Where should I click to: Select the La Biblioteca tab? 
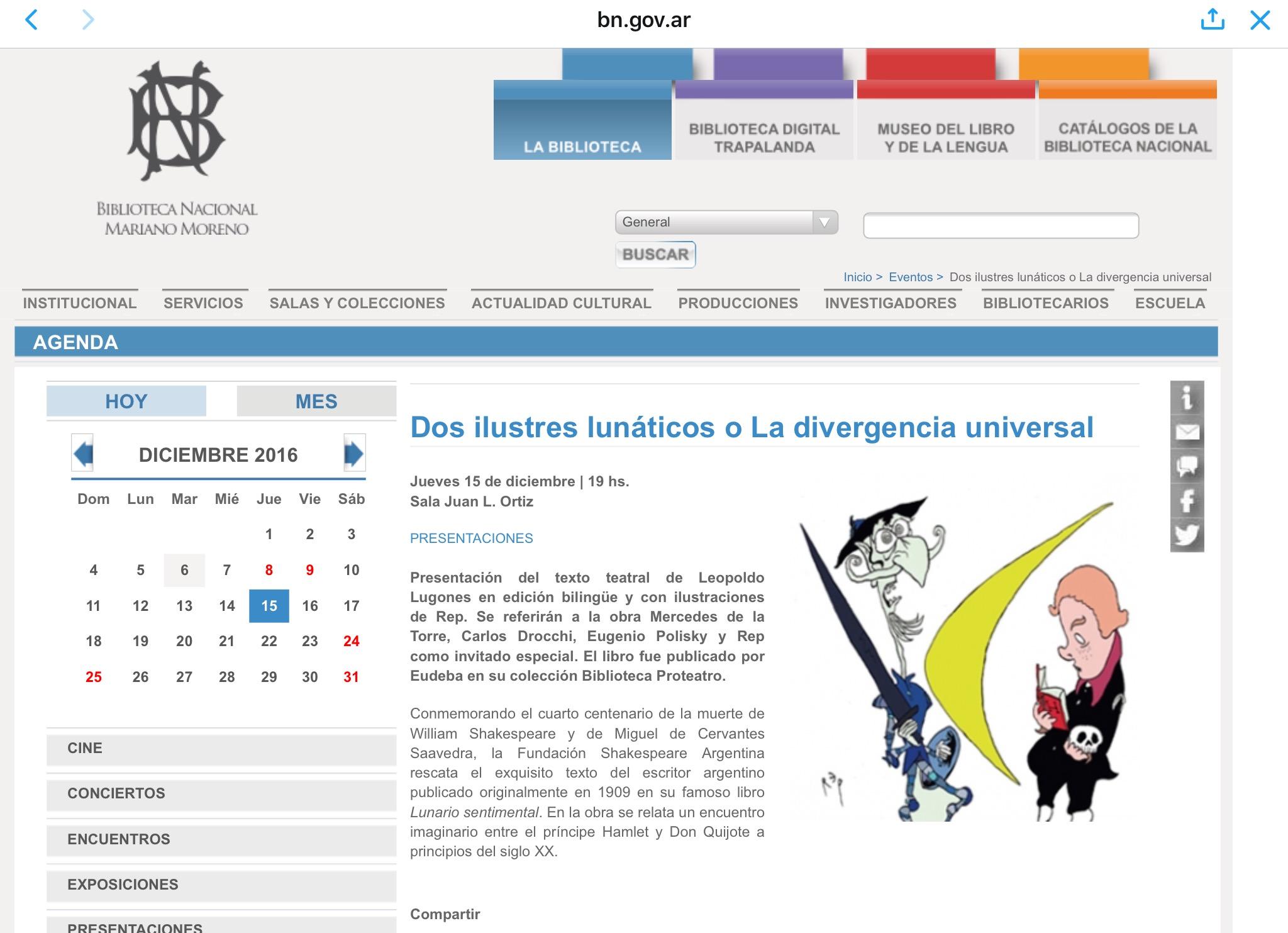click(x=582, y=120)
